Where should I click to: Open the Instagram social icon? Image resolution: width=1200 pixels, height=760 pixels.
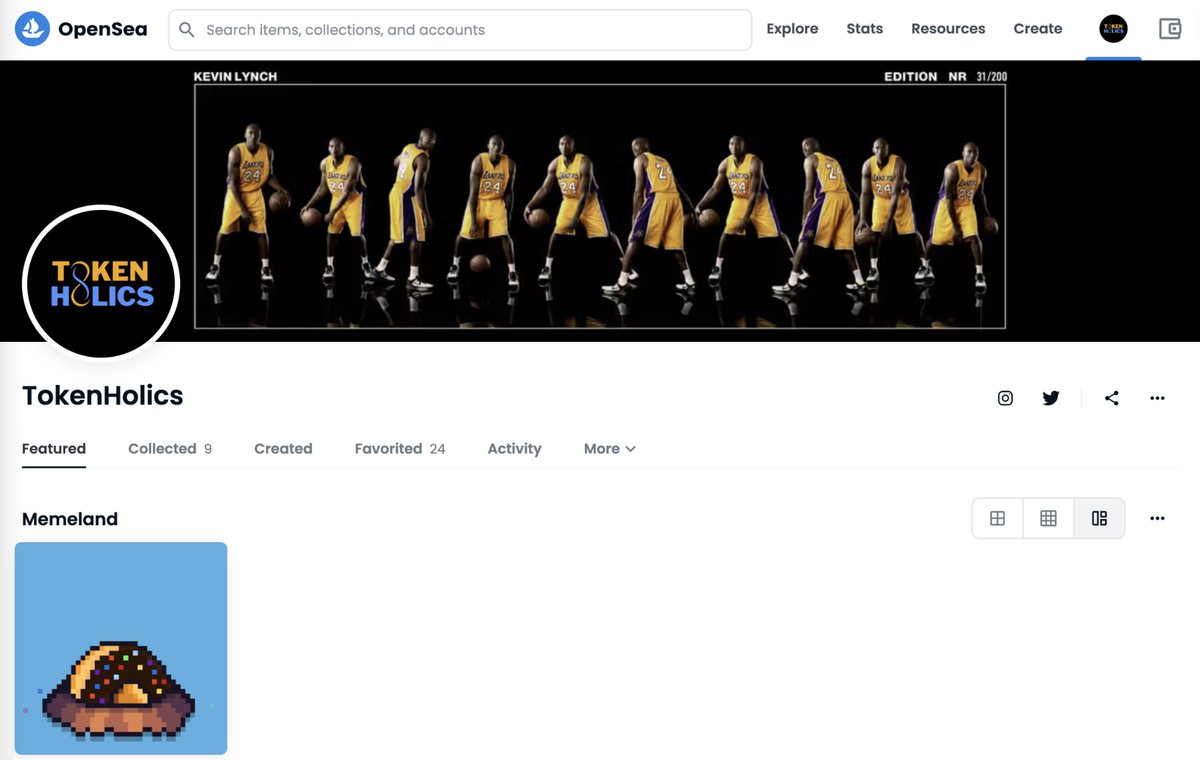click(x=1005, y=397)
